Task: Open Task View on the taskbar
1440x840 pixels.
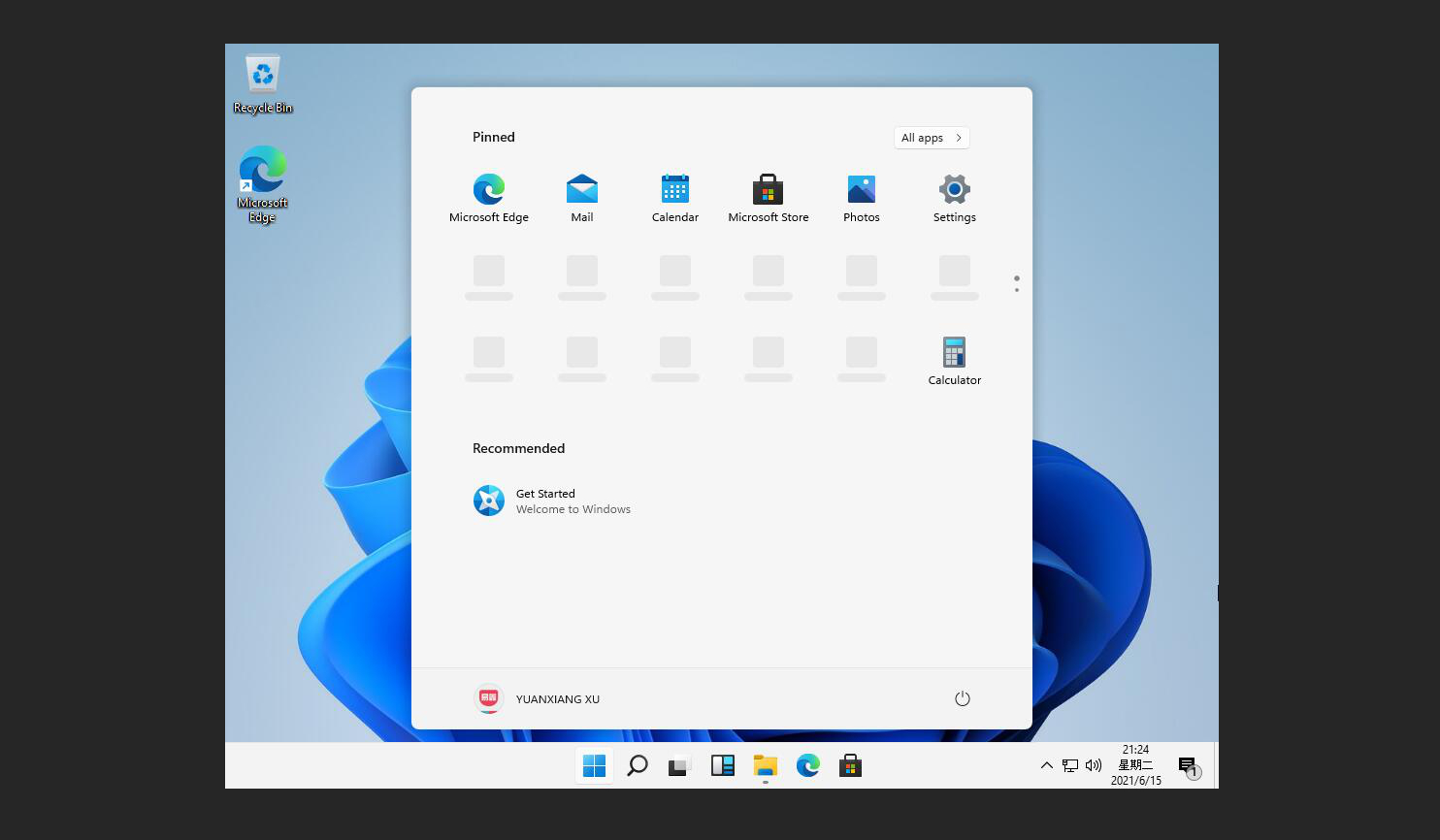Action: pos(680,766)
